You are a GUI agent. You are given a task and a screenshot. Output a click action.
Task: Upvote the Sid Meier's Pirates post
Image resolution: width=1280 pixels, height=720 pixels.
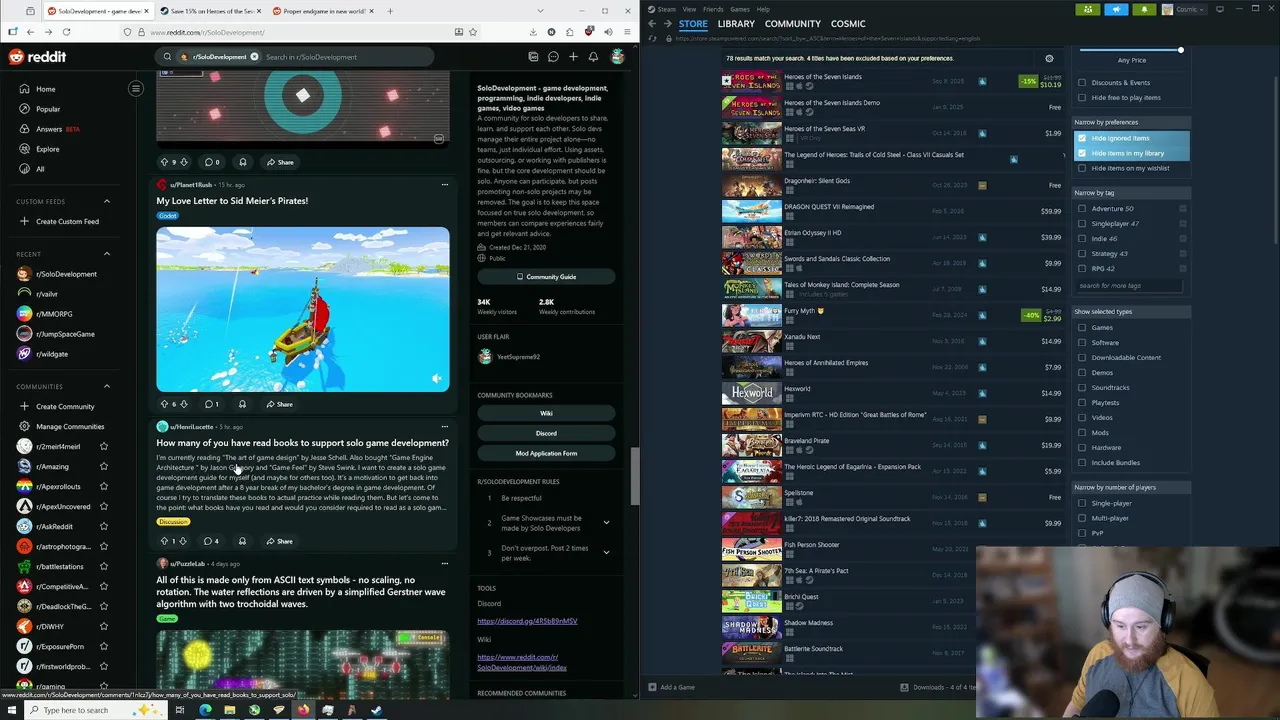[164, 404]
